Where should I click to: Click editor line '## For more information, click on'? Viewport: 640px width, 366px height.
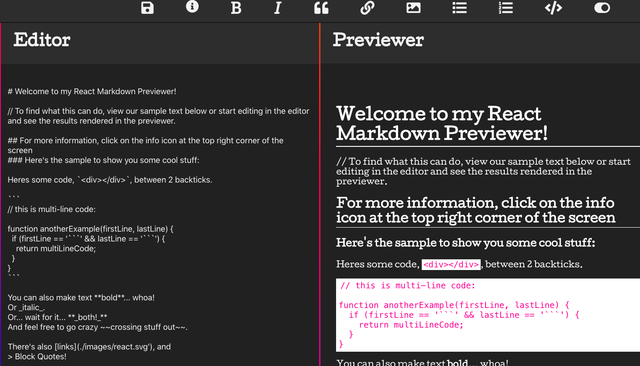click(x=145, y=145)
